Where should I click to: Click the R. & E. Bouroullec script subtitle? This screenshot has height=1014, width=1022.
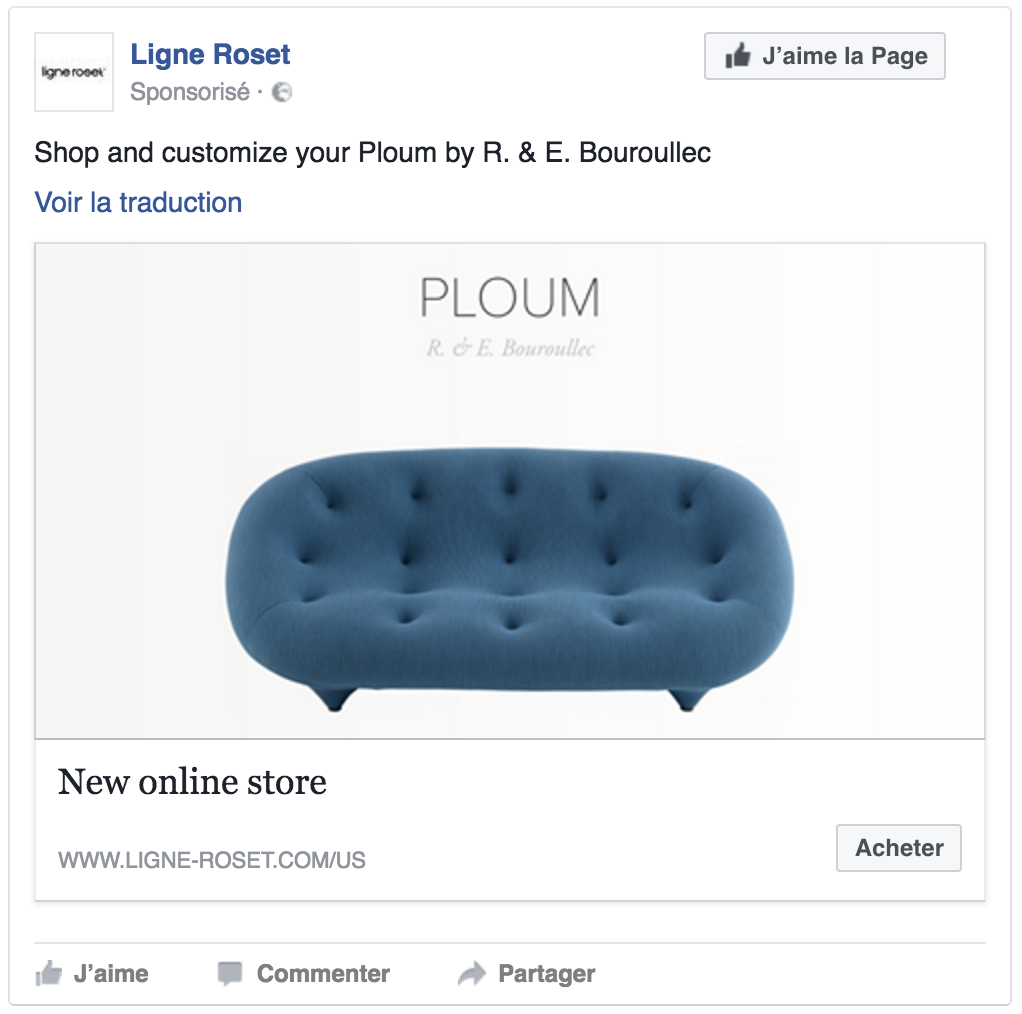pyautogui.click(x=509, y=349)
